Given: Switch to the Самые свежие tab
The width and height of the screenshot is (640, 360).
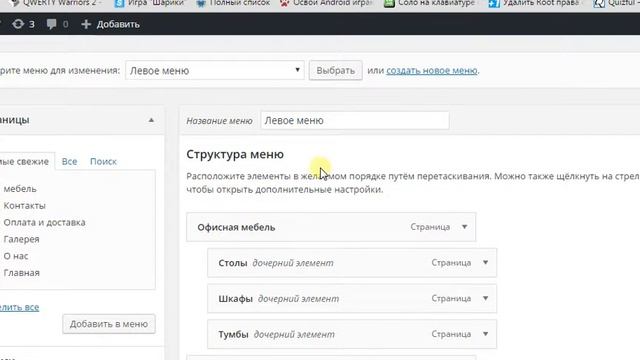Looking at the screenshot, I should [x=25, y=161].
